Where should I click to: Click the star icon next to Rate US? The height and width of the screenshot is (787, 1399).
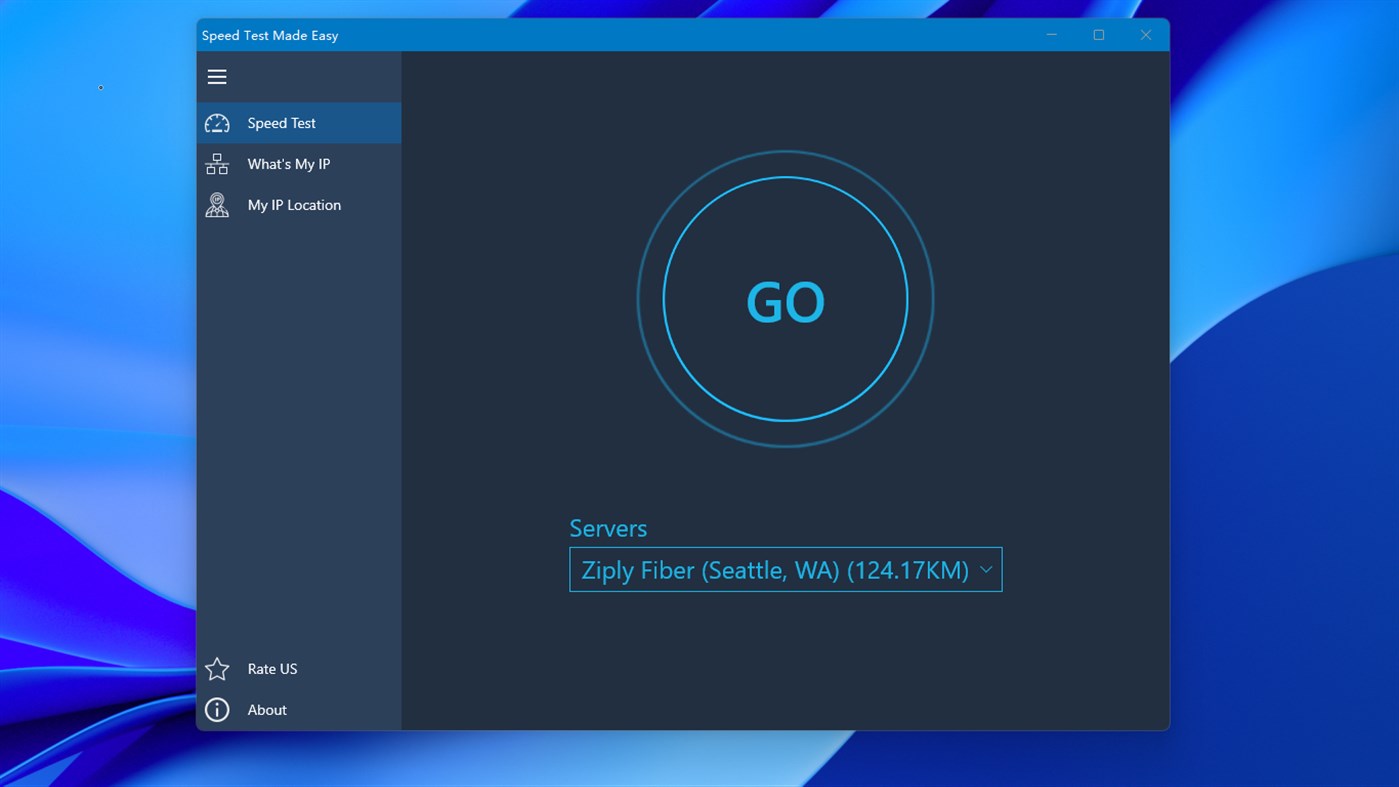(x=217, y=668)
